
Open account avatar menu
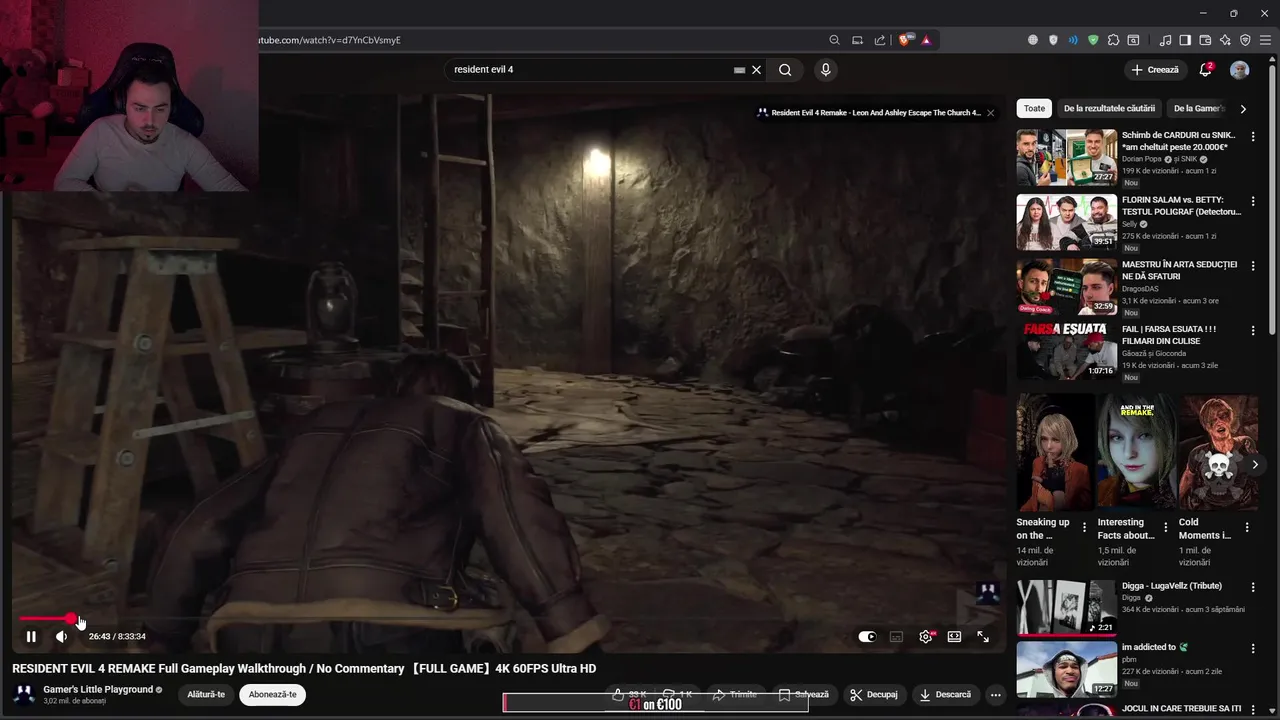pyautogui.click(x=1240, y=70)
